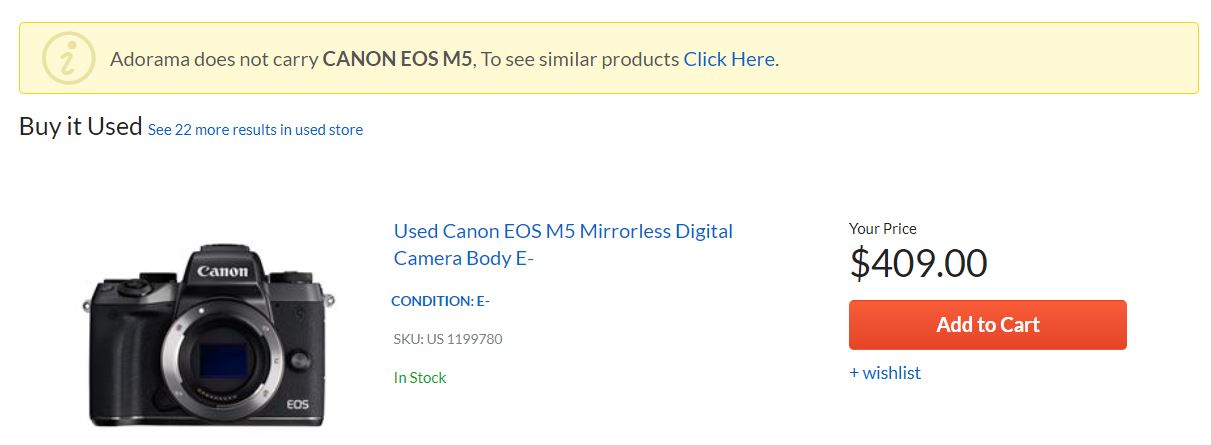The width and height of the screenshot is (1211, 445).
Task: Click the 'Buy it Used' heading
Action: (x=80, y=127)
